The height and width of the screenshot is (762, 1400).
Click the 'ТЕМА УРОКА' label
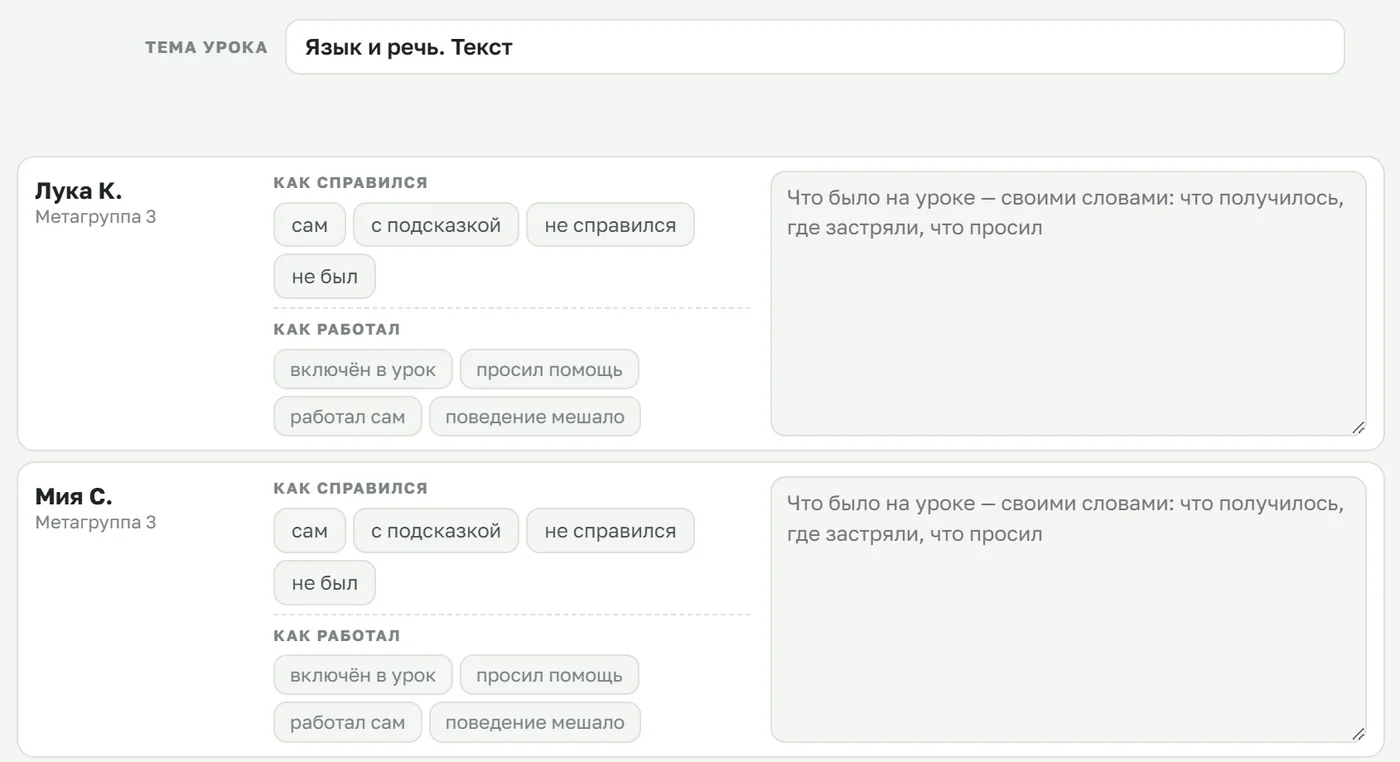coord(206,47)
